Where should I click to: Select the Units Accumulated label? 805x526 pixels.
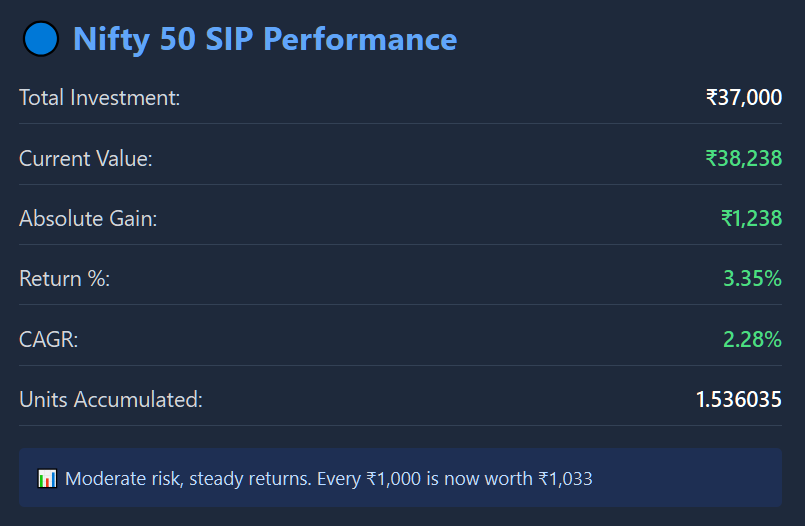pyautogui.click(x=110, y=400)
